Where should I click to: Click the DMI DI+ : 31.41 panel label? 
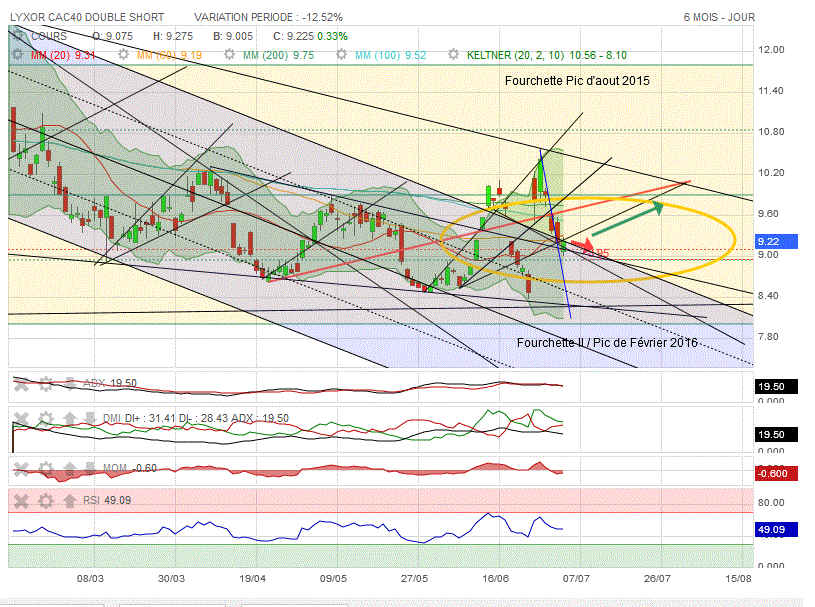[x=195, y=418]
